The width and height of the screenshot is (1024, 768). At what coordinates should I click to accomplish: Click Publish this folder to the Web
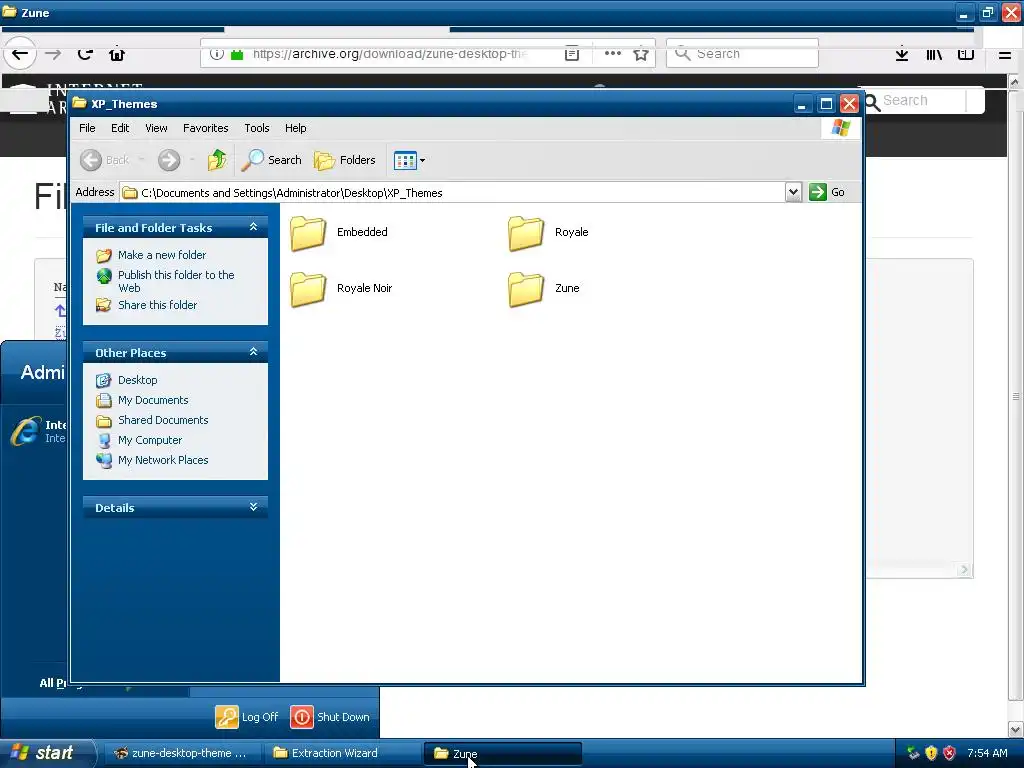click(176, 281)
